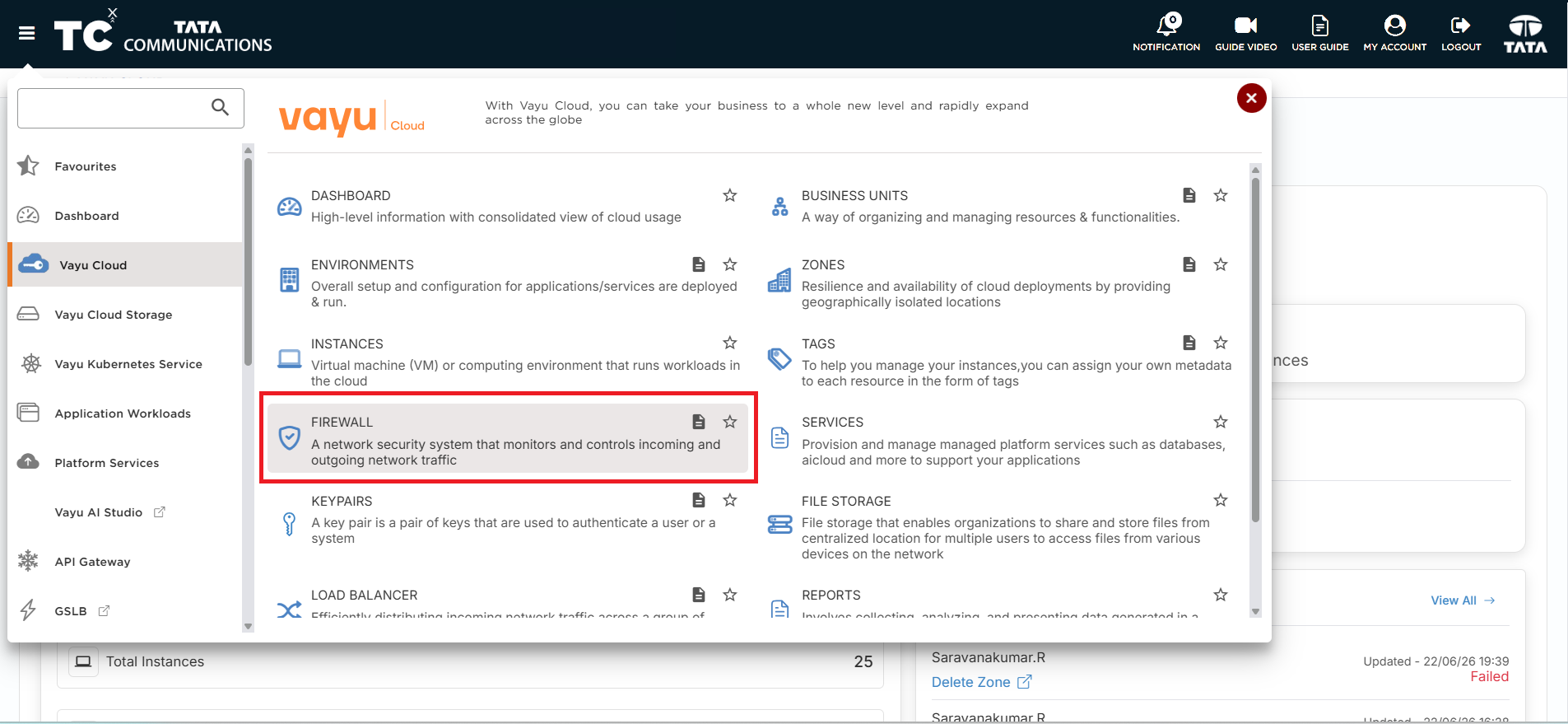
Task: Close the Vayu Cloud menu panel
Action: click(1251, 98)
